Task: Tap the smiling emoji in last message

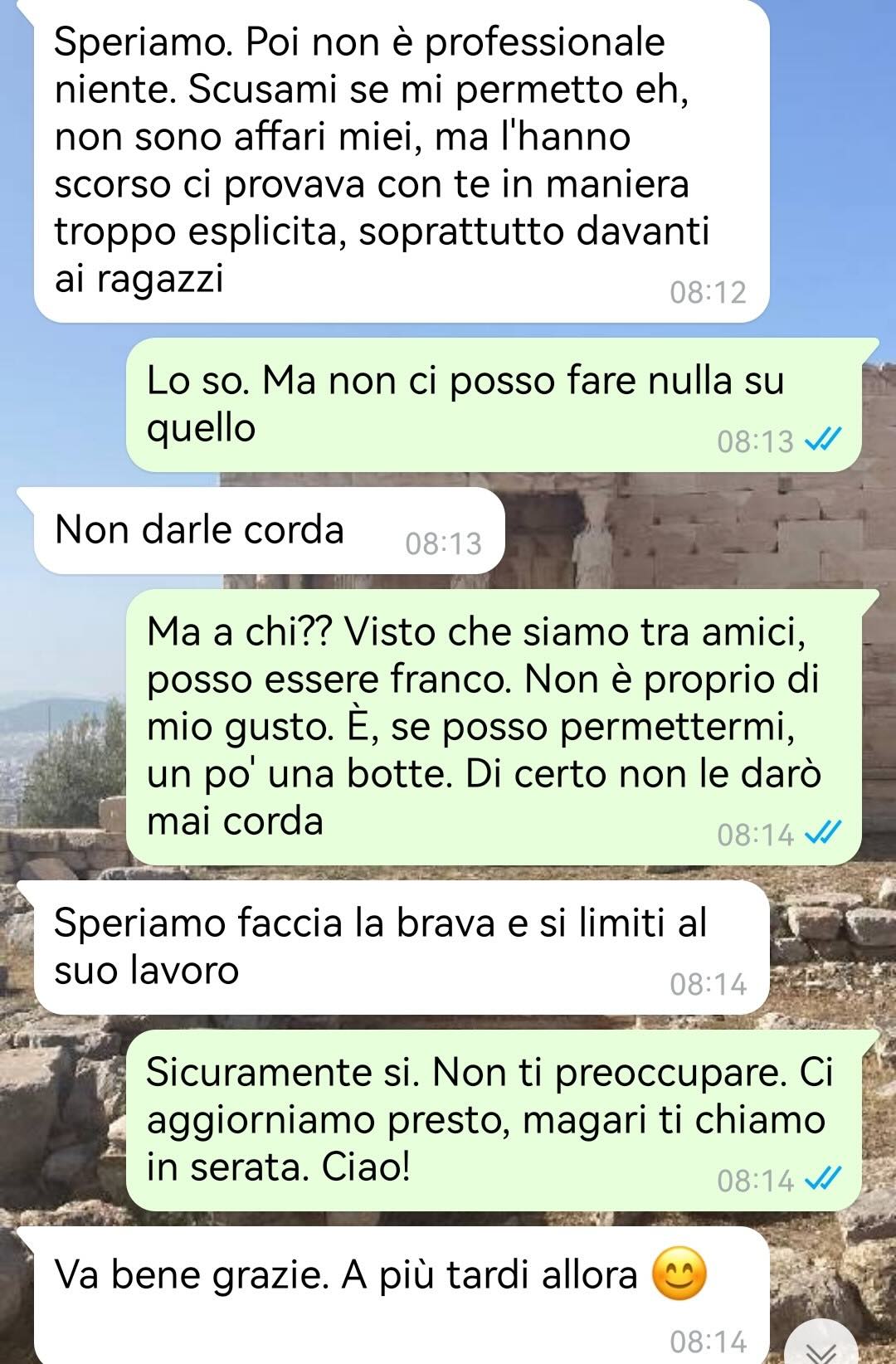Action: click(x=679, y=1275)
